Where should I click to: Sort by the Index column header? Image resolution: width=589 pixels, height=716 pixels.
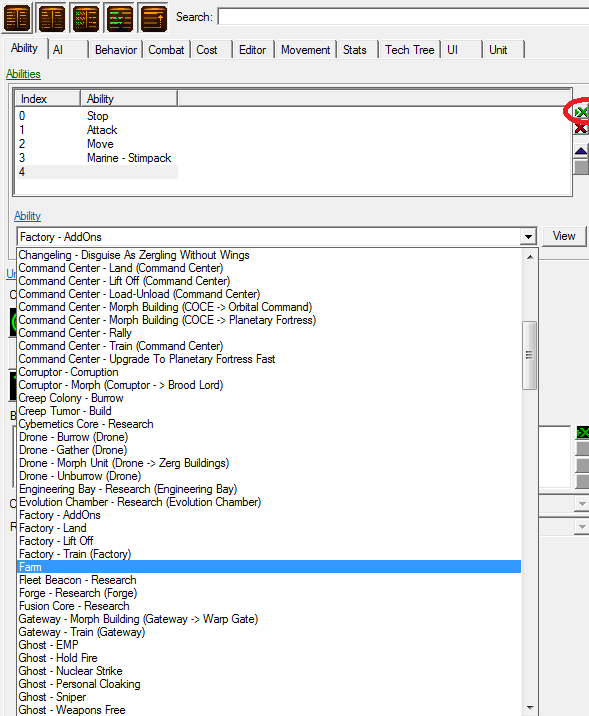coord(48,99)
